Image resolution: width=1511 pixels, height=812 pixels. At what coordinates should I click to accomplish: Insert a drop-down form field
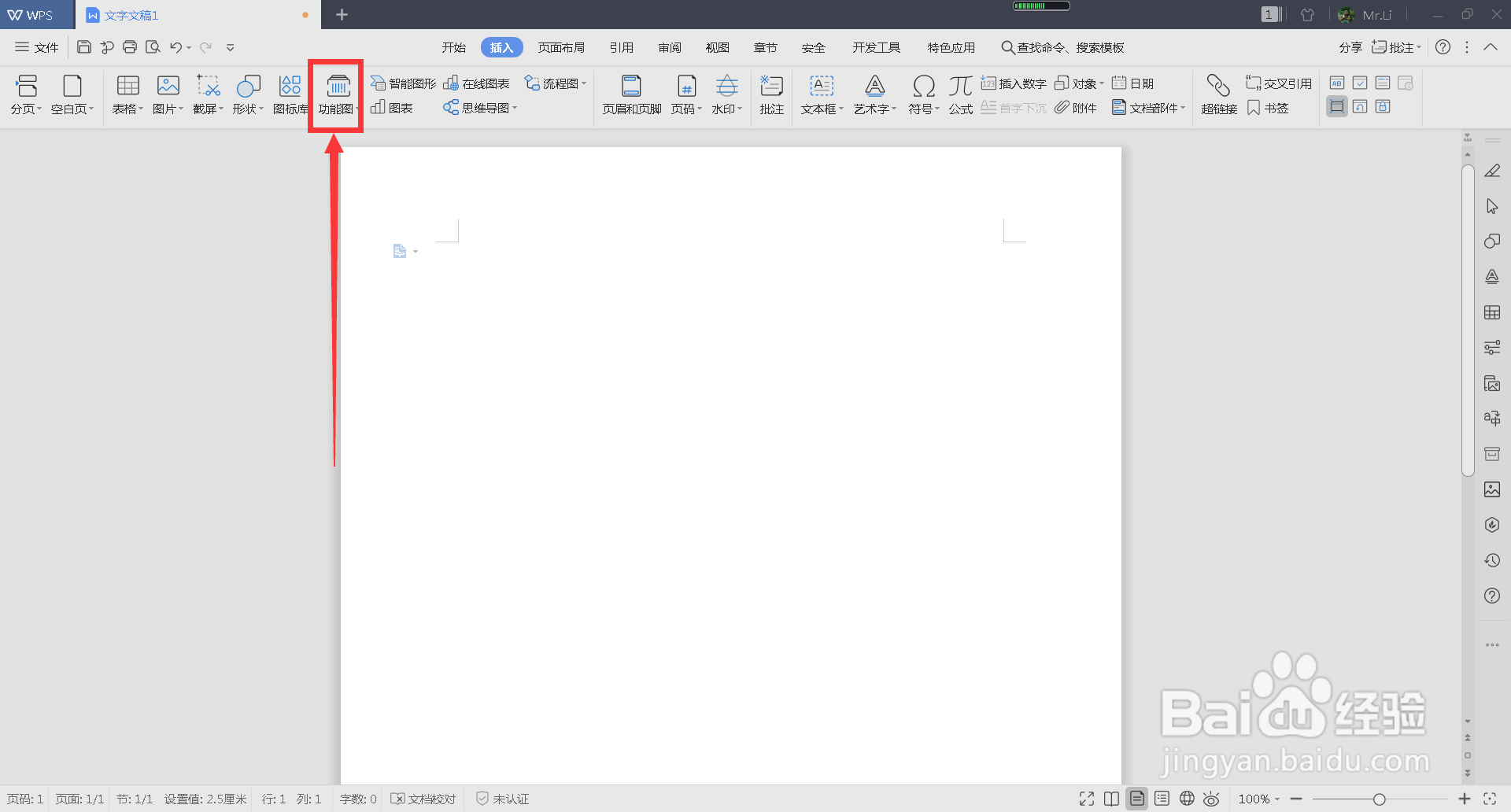(x=1383, y=83)
